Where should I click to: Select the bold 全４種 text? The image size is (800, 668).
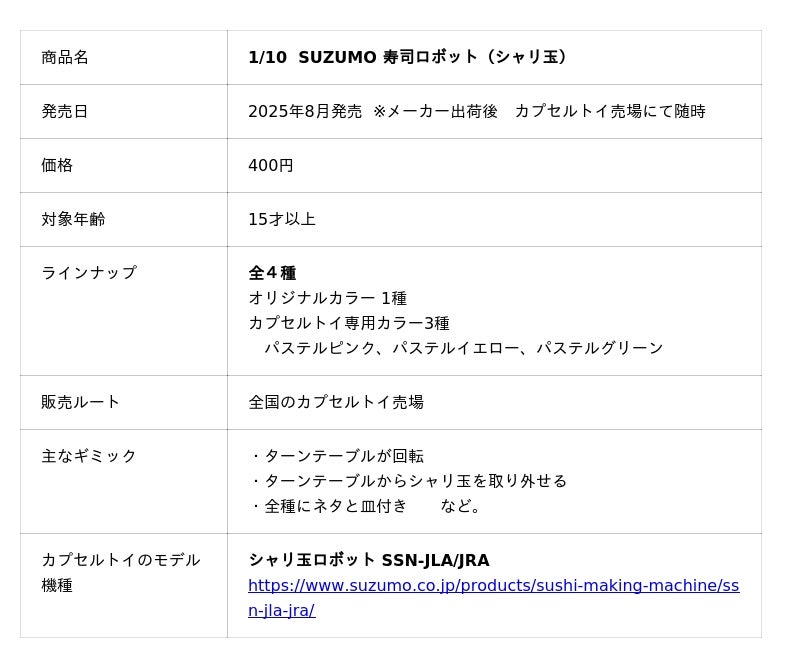tap(272, 273)
